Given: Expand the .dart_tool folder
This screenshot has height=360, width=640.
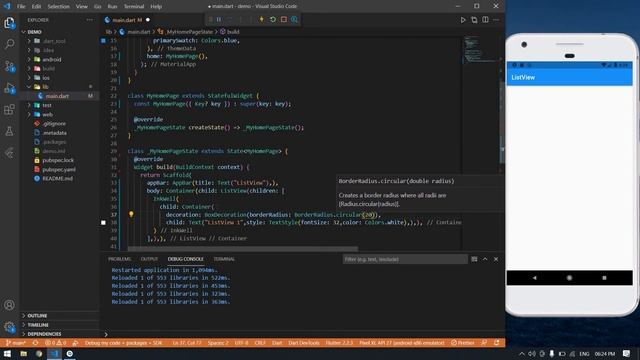Looking at the screenshot, I should tap(29, 41).
